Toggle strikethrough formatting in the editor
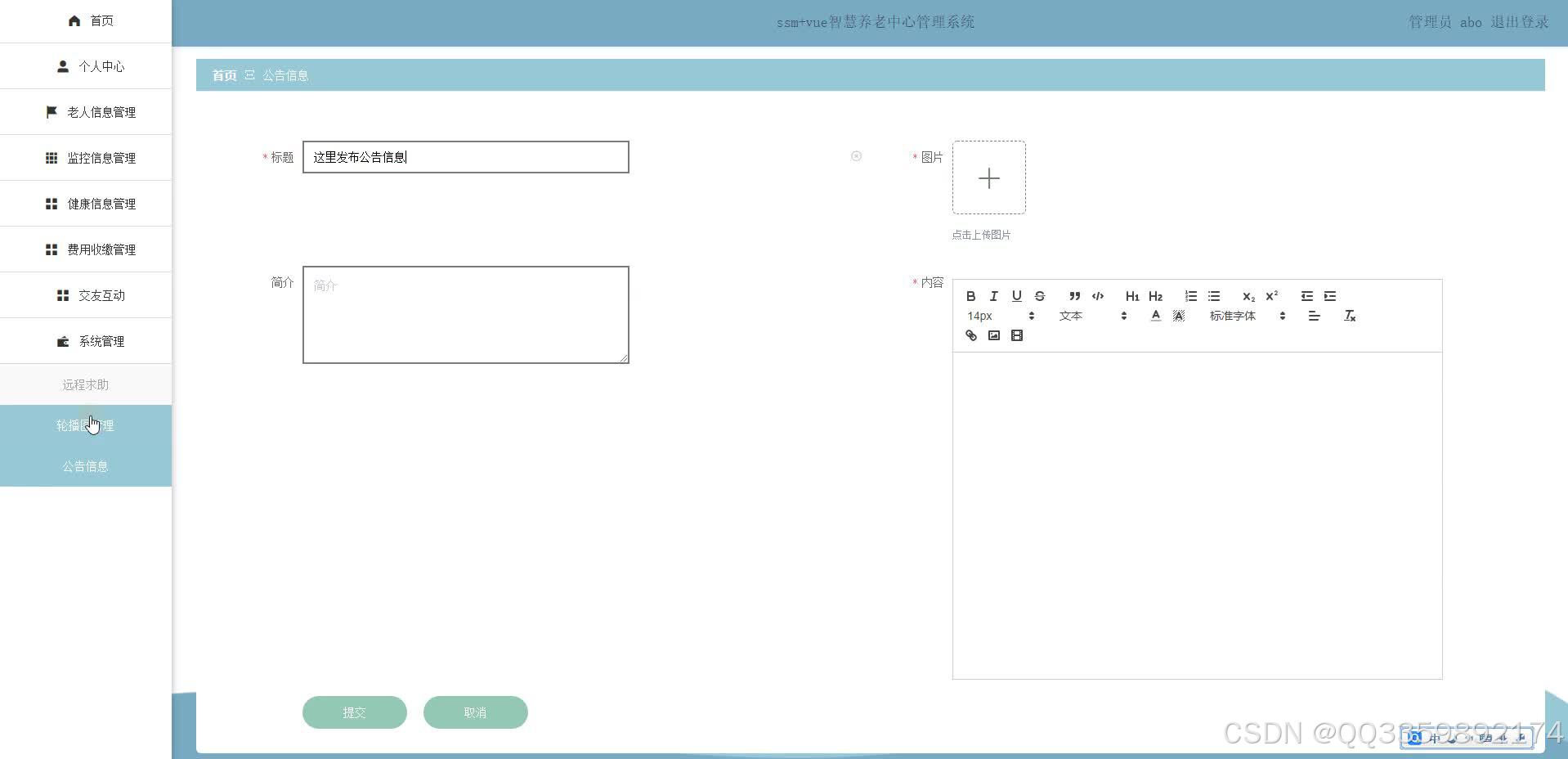 click(x=1039, y=296)
